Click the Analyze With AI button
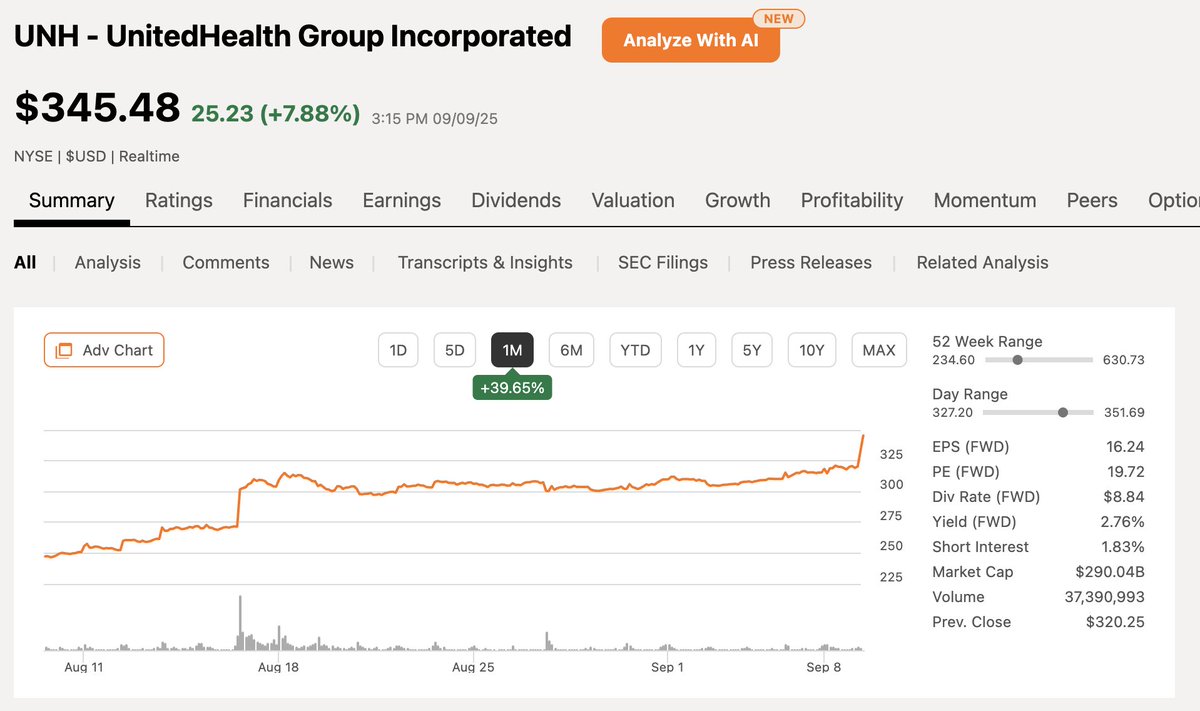Screen dimensions: 1200x711 (x=690, y=40)
